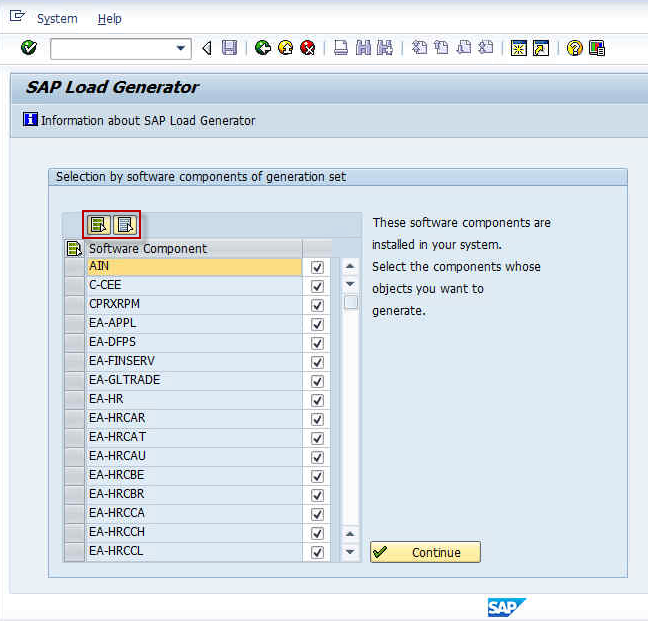Click the red Cancel icon
648x621 pixels.
click(x=307, y=48)
